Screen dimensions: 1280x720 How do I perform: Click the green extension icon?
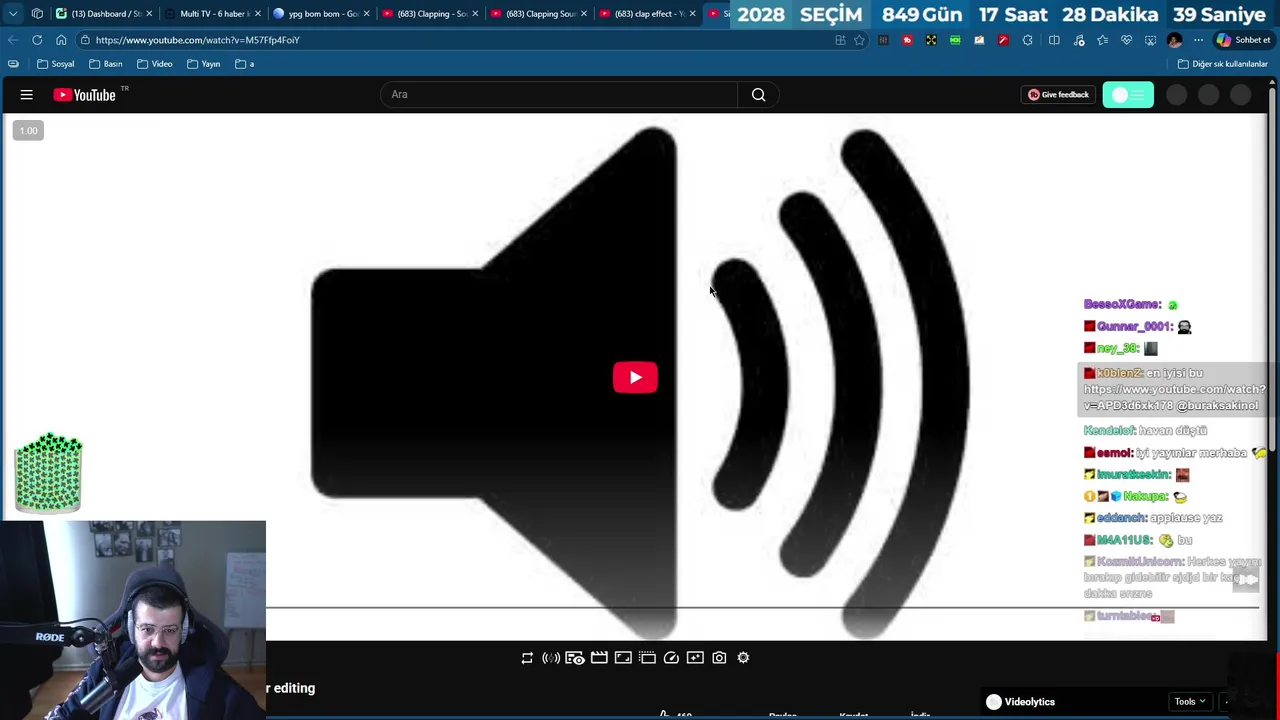click(955, 40)
